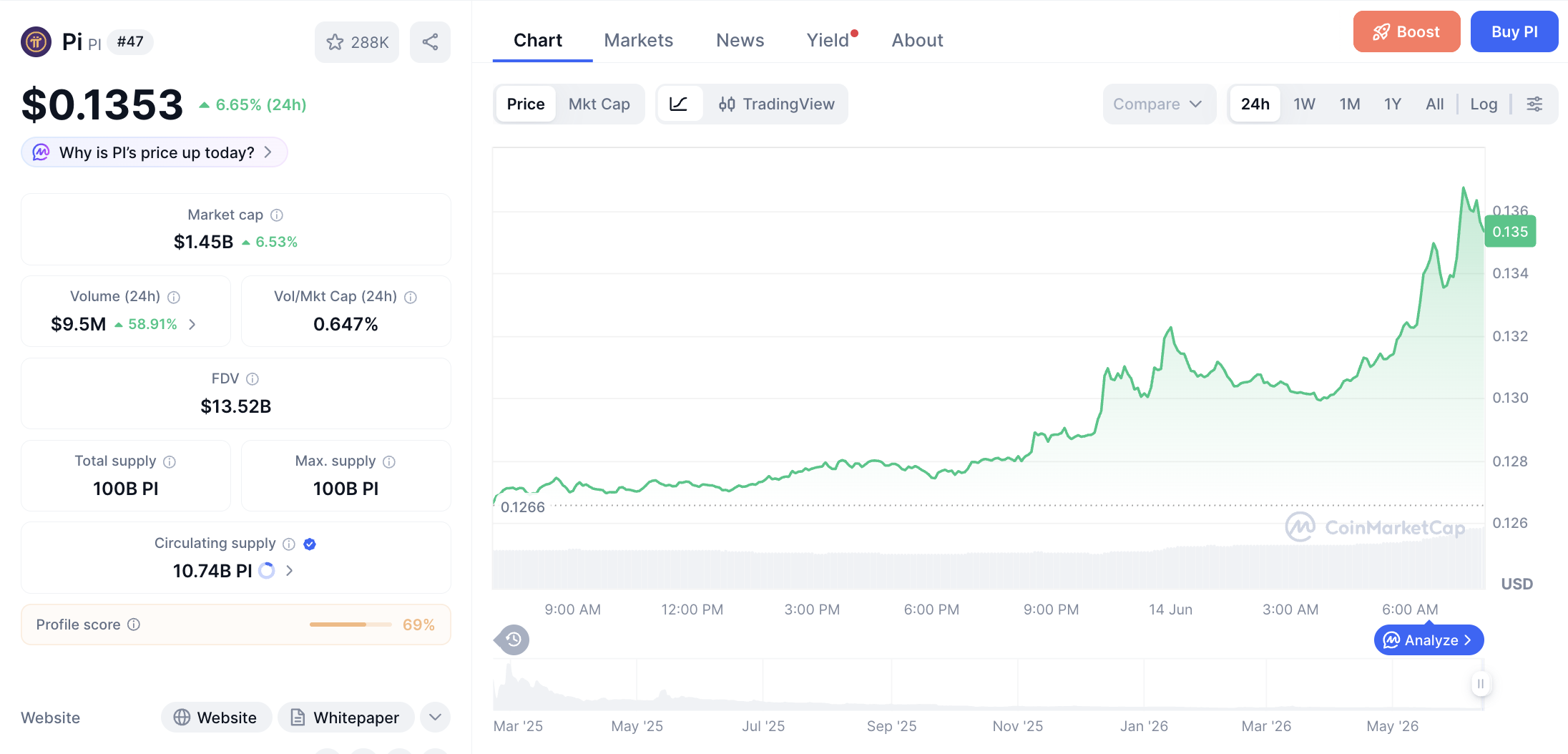Open the About tab
Viewport: 1568px width, 754px height.
917,41
